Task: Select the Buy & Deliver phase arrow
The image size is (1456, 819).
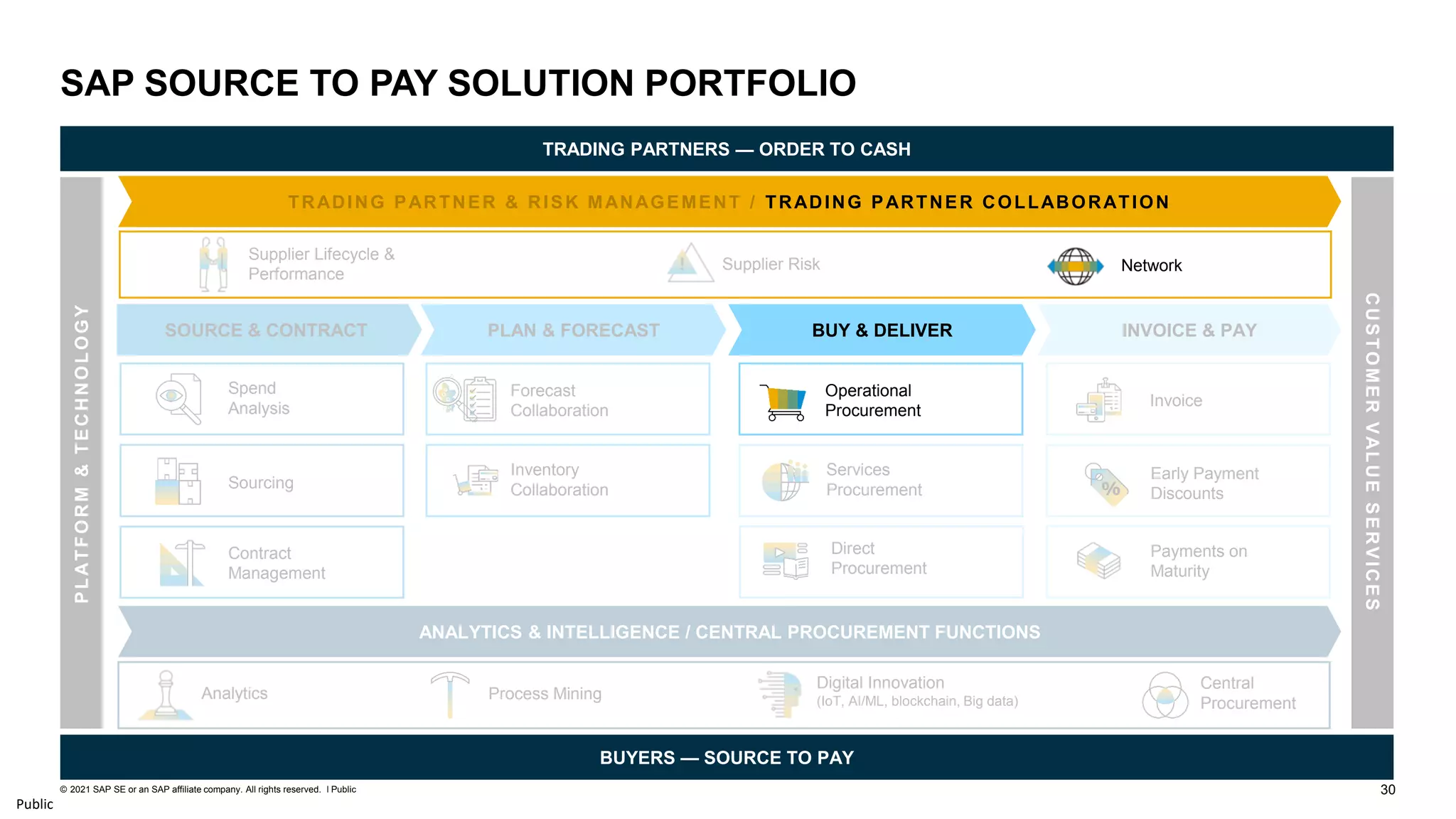Action: tap(882, 330)
